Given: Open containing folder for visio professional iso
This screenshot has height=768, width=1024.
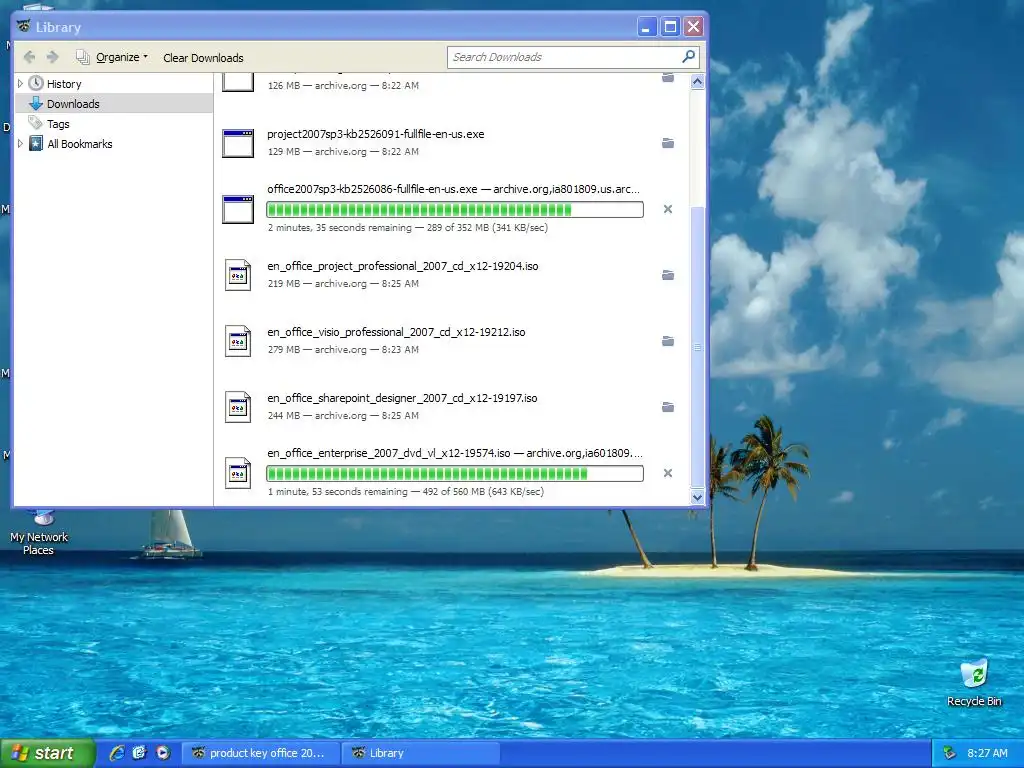Looking at the screenshot, I should pos(667,341).
